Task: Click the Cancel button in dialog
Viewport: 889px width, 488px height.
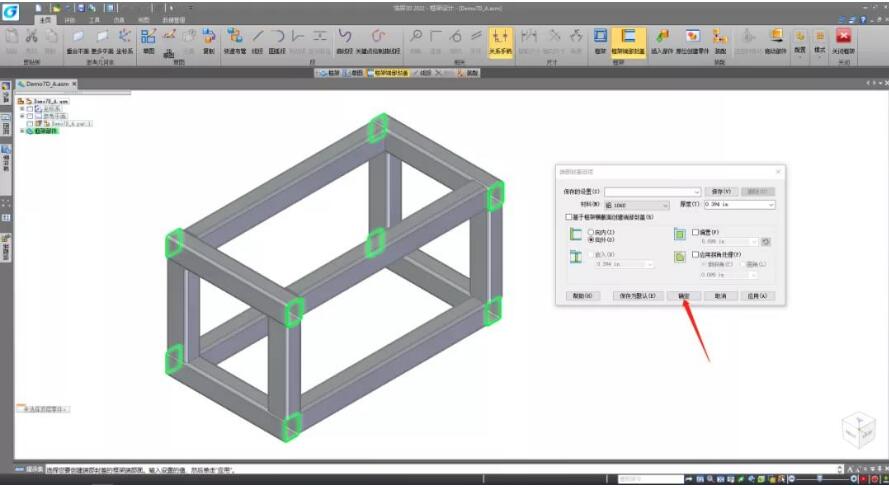Action: (720, 296)
